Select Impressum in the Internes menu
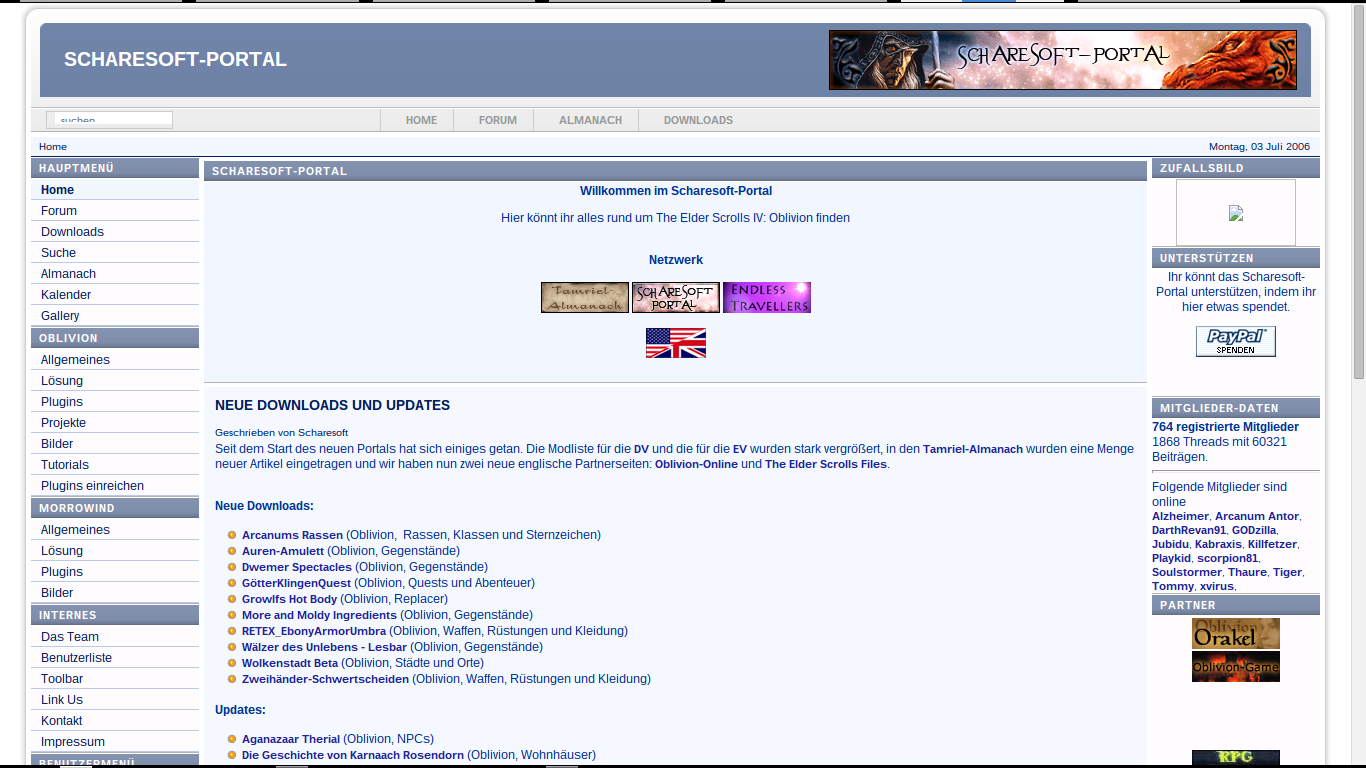The height and width of the screenshot is (768, 1366). [x=72, y=742]
